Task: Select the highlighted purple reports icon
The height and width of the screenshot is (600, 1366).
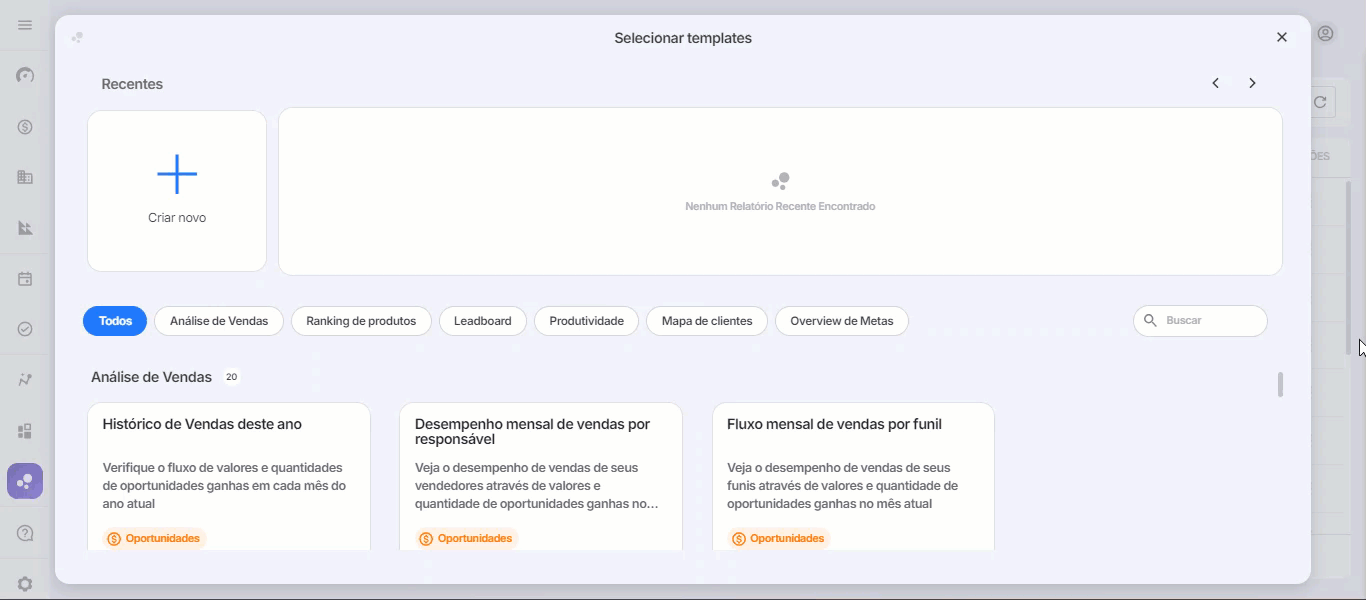Action: click(25, 481)
